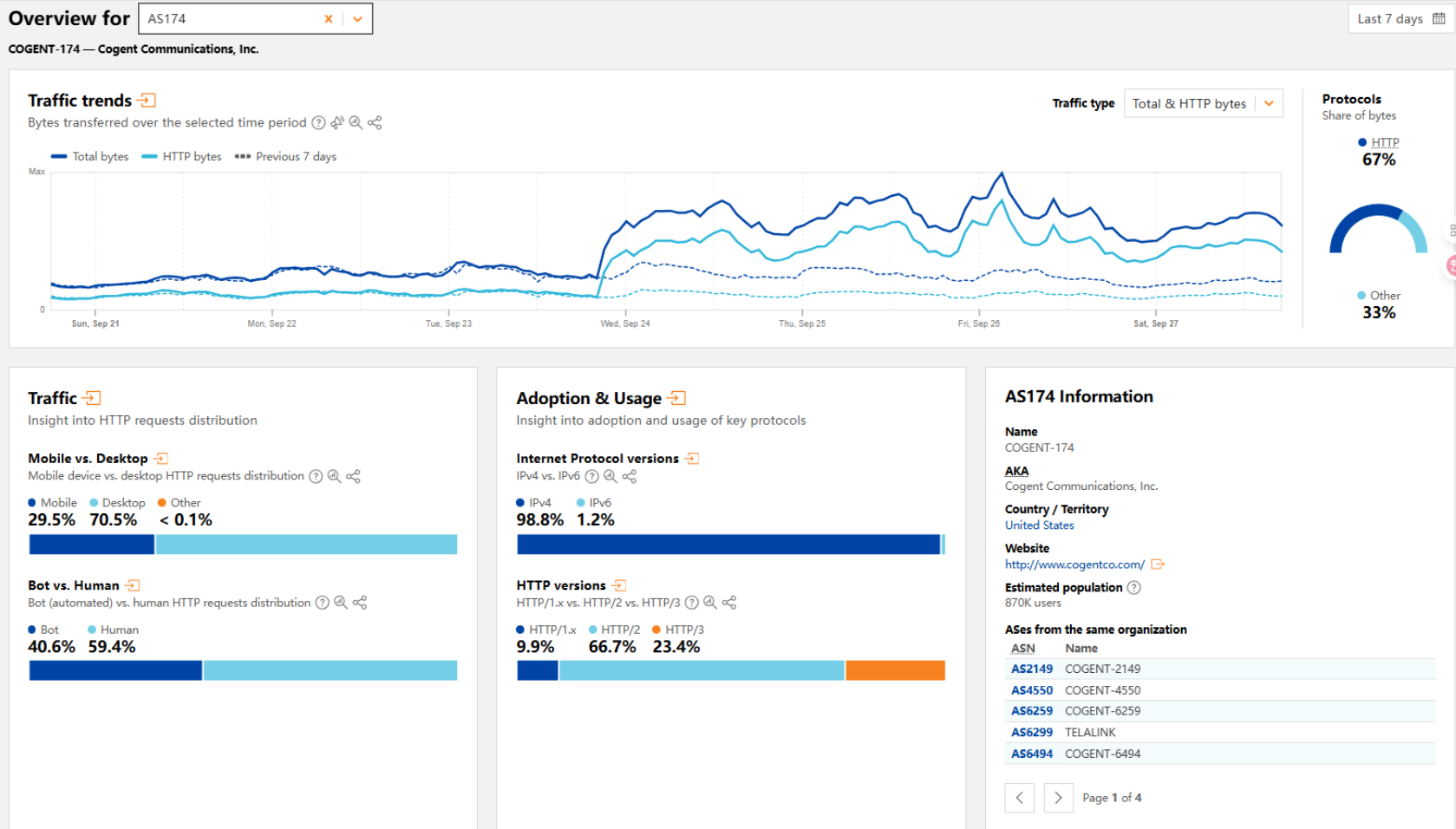Open the Traffic type dropdown
The height and width of the screenshot is (829, 1456).
pyautogui.click(x=1203, y=104)
